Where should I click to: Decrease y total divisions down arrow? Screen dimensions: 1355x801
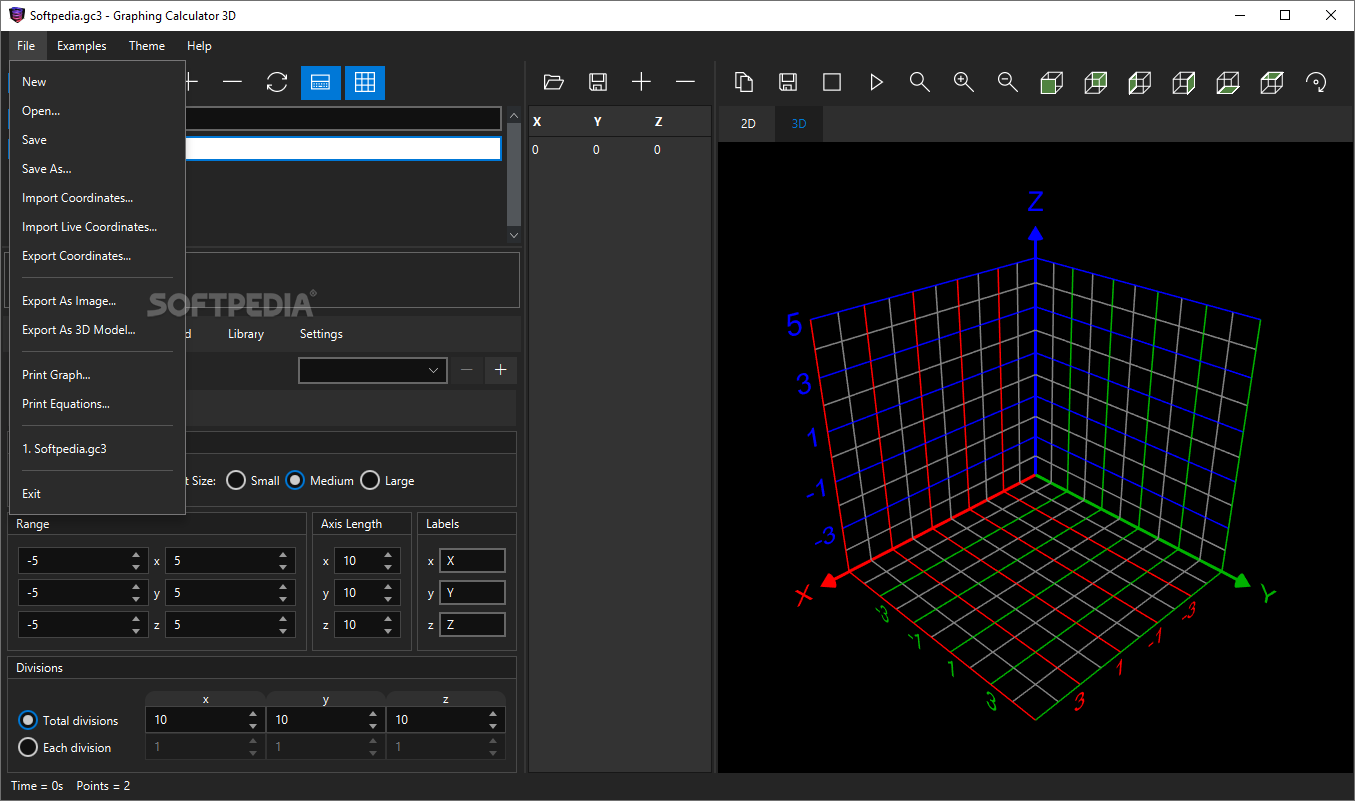tap(373, 726)
